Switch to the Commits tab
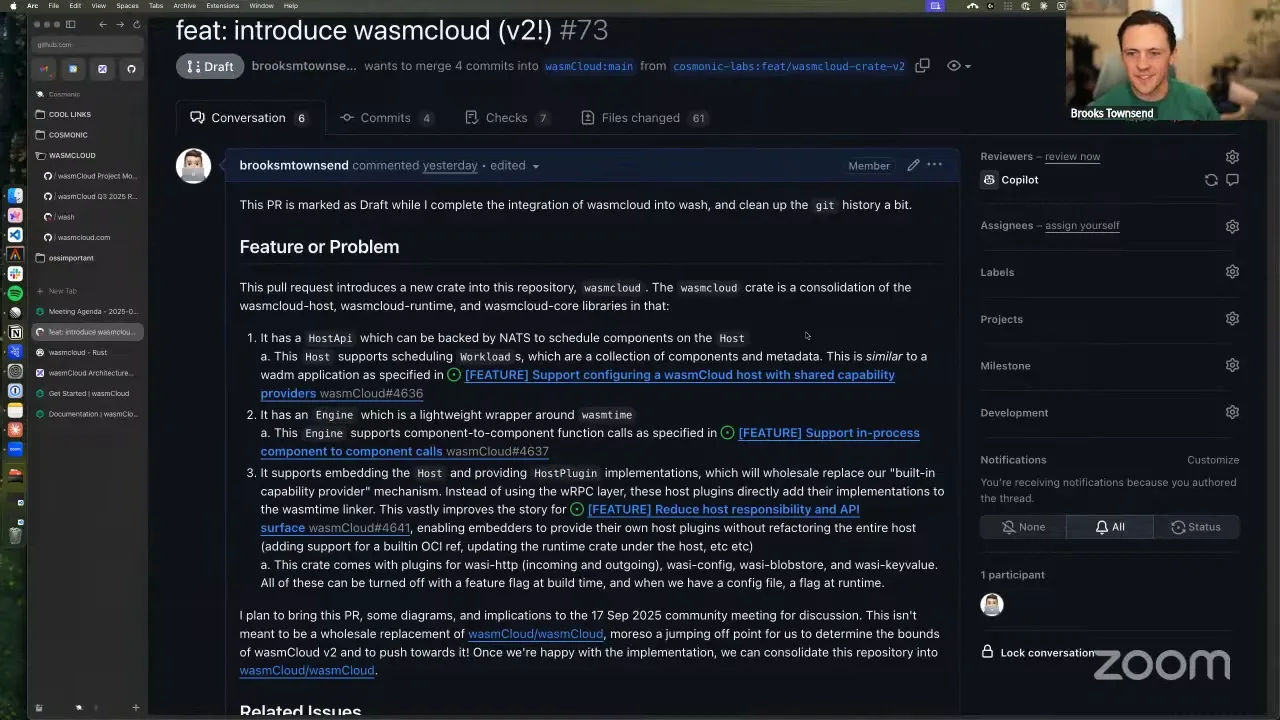This screenshot has height=720, width=1280. (386, 118)
